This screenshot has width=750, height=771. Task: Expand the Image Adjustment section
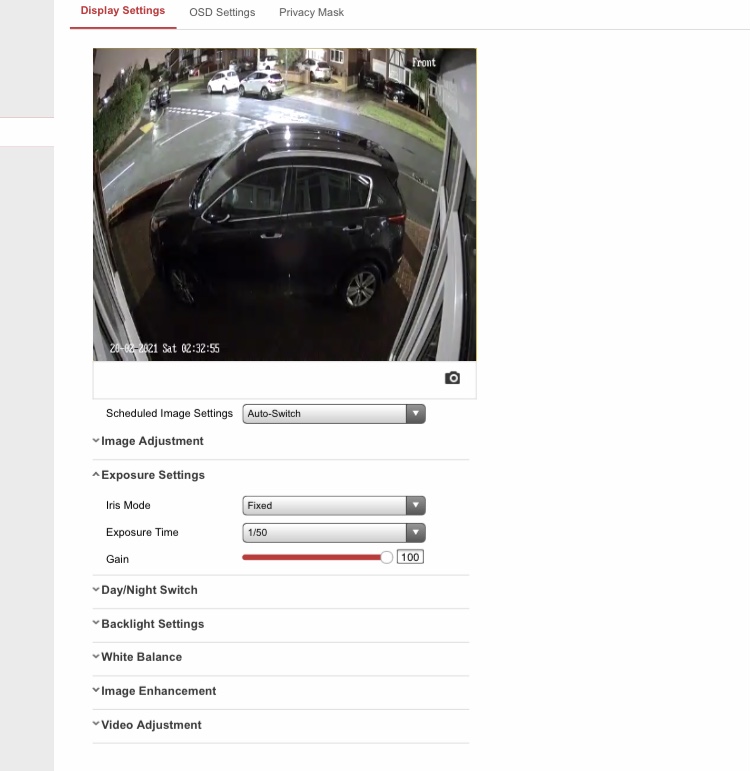(x=152, y=441)
